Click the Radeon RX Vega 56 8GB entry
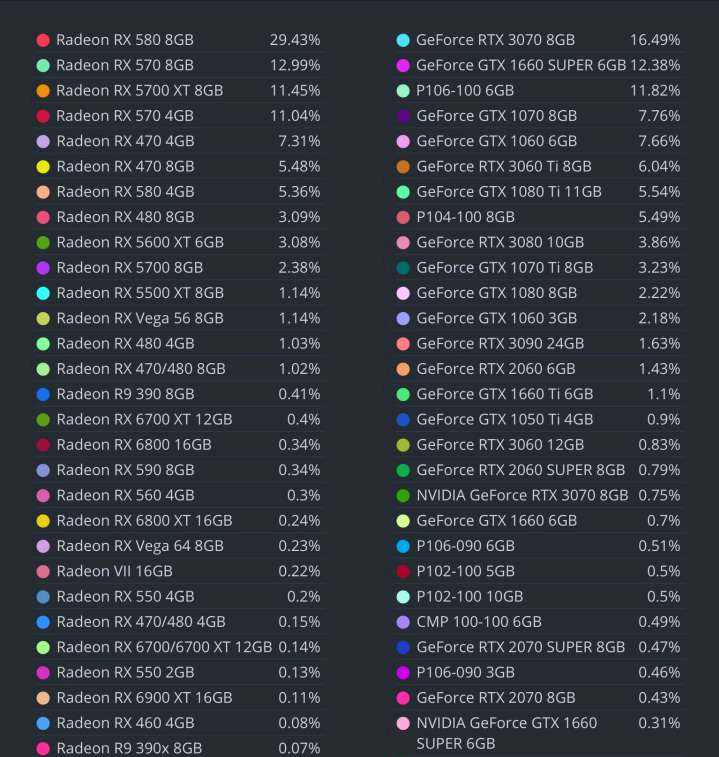Screen dimensions: 719x757 tap(140, 318)
